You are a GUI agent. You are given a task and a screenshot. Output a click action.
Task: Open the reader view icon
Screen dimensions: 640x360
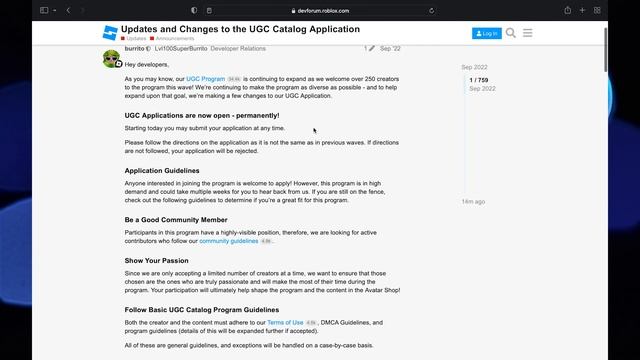pyautogui.click(x=209, y=11)
